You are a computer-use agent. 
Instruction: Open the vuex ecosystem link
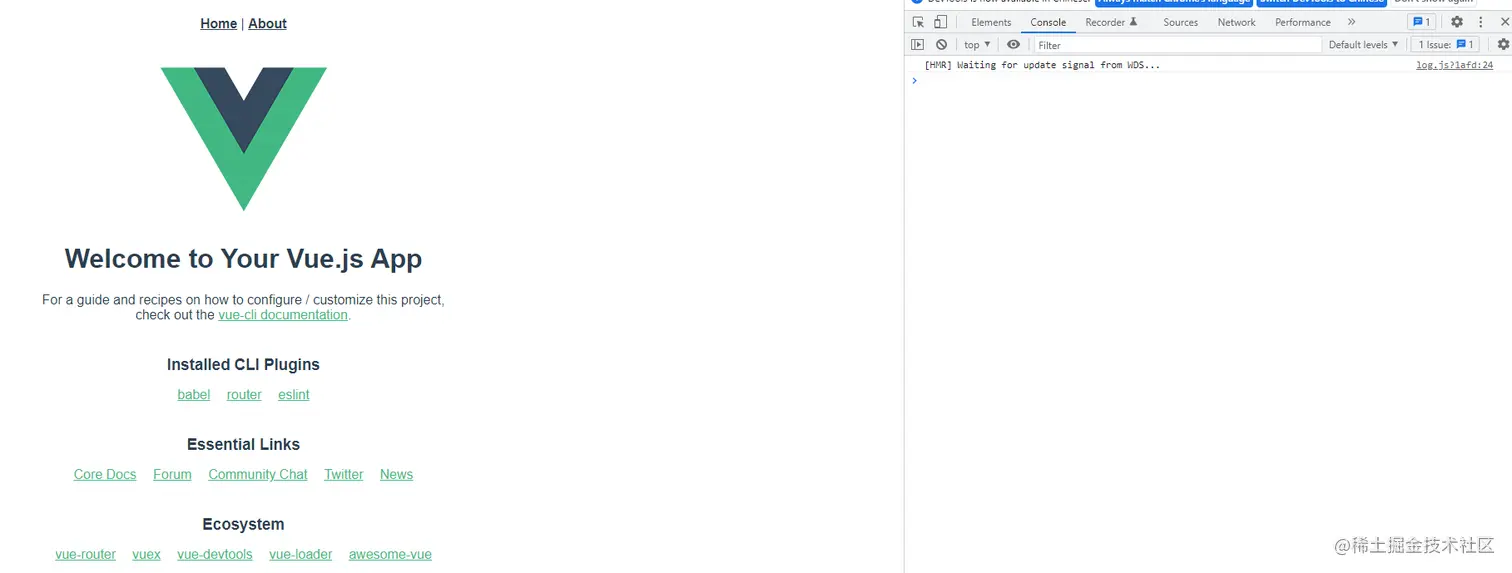click(146, 555)
